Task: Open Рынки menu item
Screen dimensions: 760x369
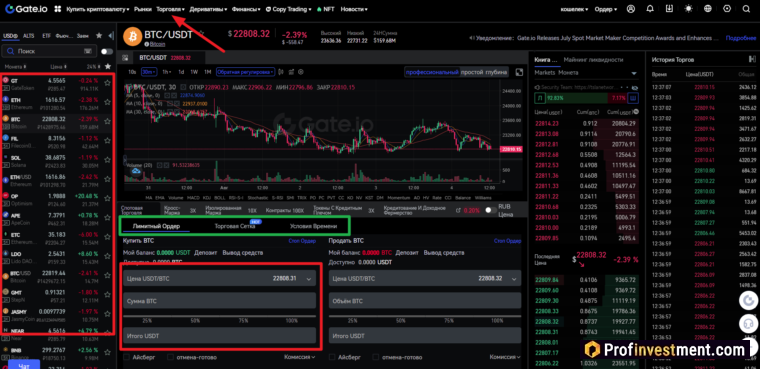Action: 143,9
